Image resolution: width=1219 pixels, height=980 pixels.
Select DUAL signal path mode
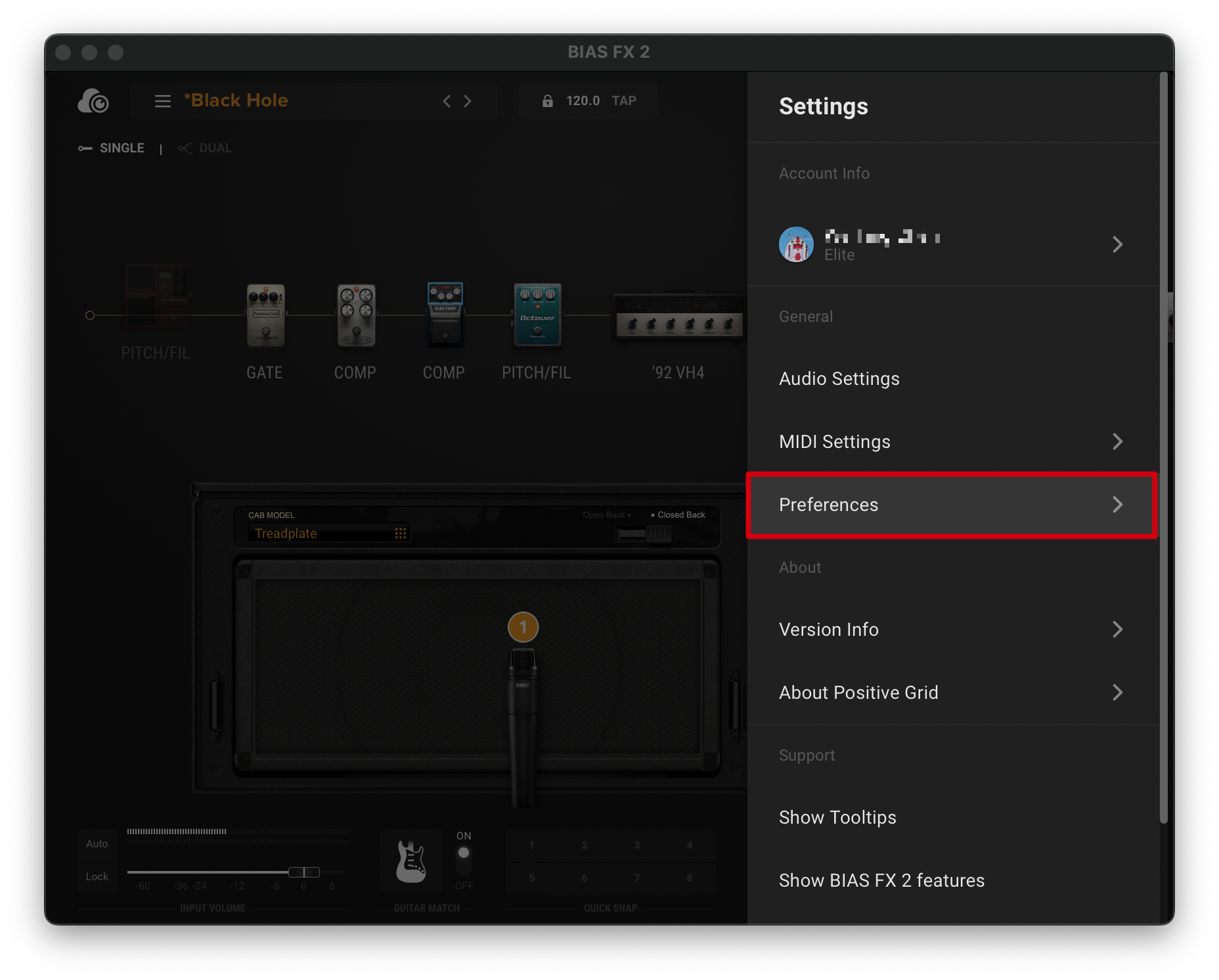click(x=205, y=148)
